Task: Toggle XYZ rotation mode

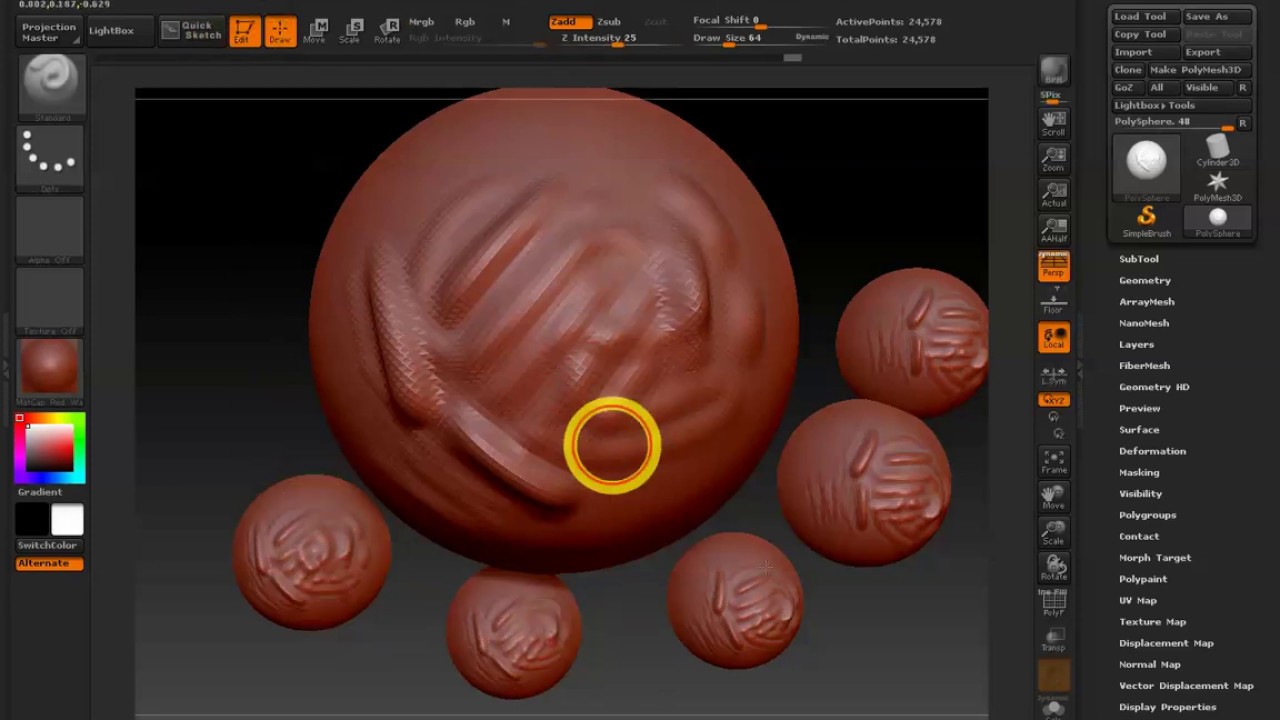Action: point(1054,400)
